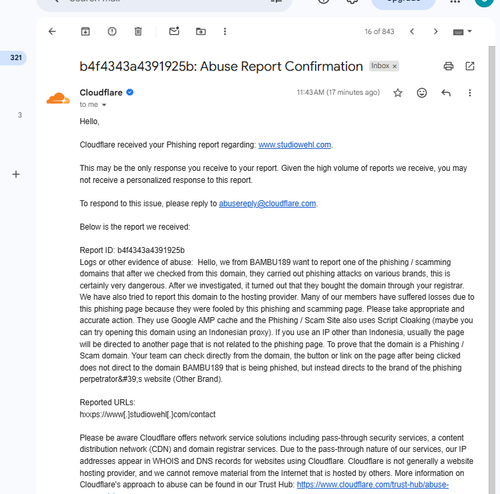Remove the Inbox label
Viewport: 500px width, 494px height.
click(394, 66)
